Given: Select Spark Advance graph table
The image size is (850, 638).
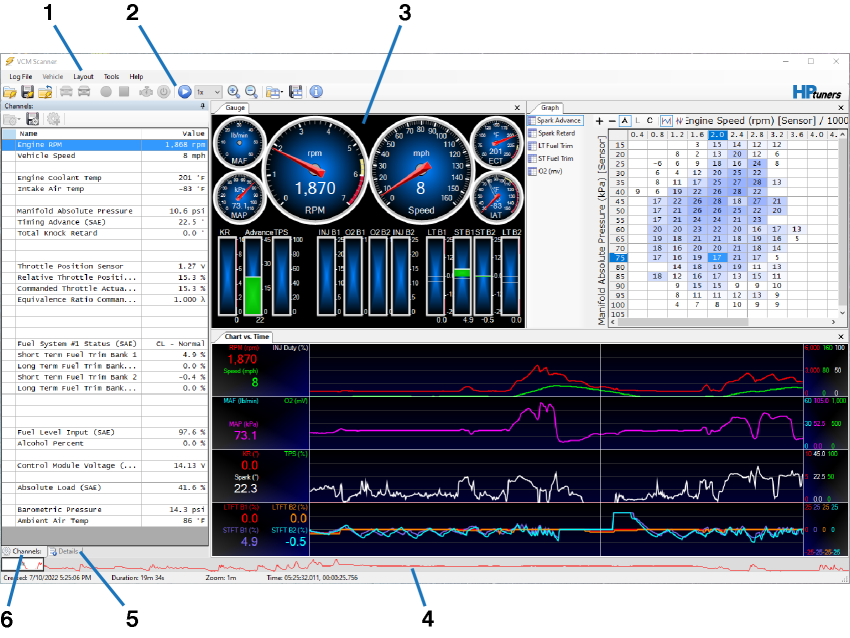Looking at the screenshot, I should pos(555,120).
